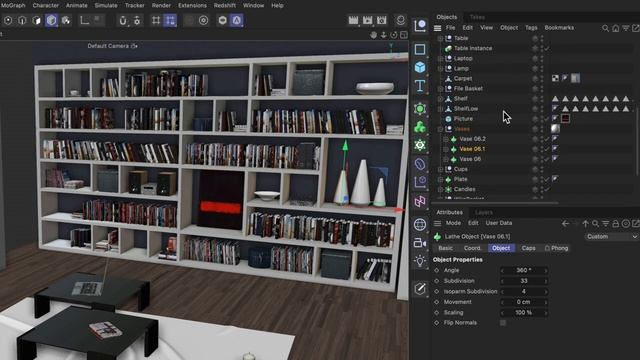Click Render View clapperboard icon
This screenshot has height=360, width=640.
coord(353,20)
